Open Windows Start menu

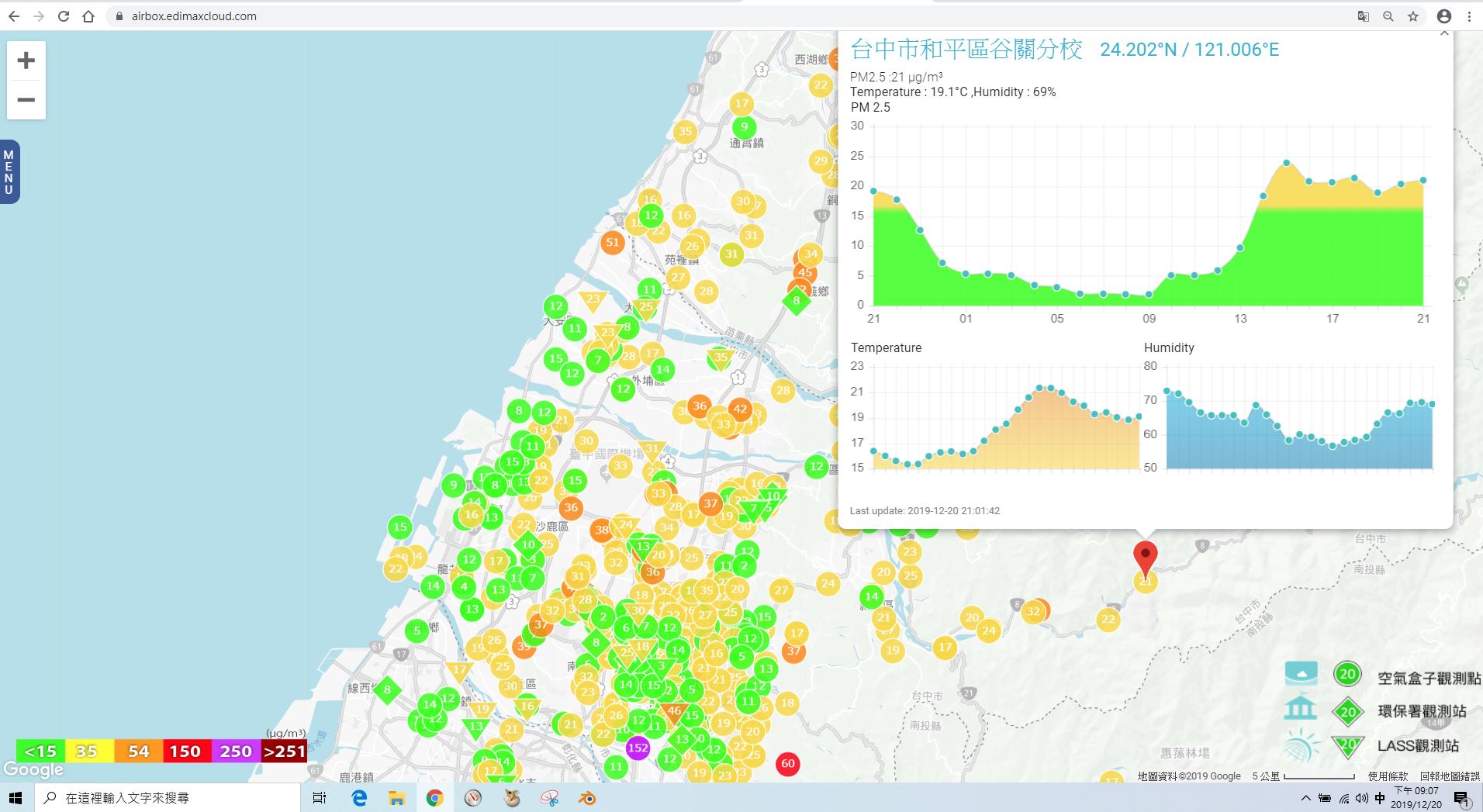point(16,797)
